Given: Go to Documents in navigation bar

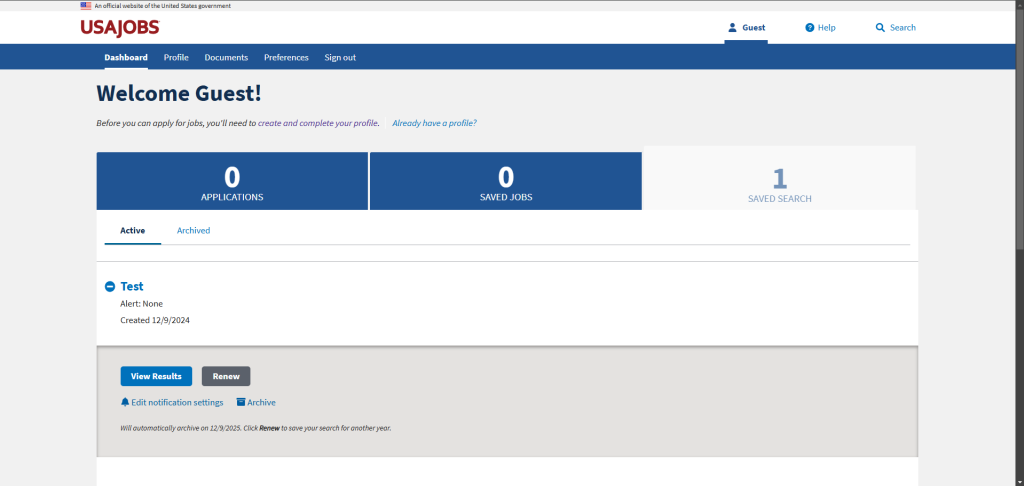Looking at the screenshot, I should click(226, 57).
